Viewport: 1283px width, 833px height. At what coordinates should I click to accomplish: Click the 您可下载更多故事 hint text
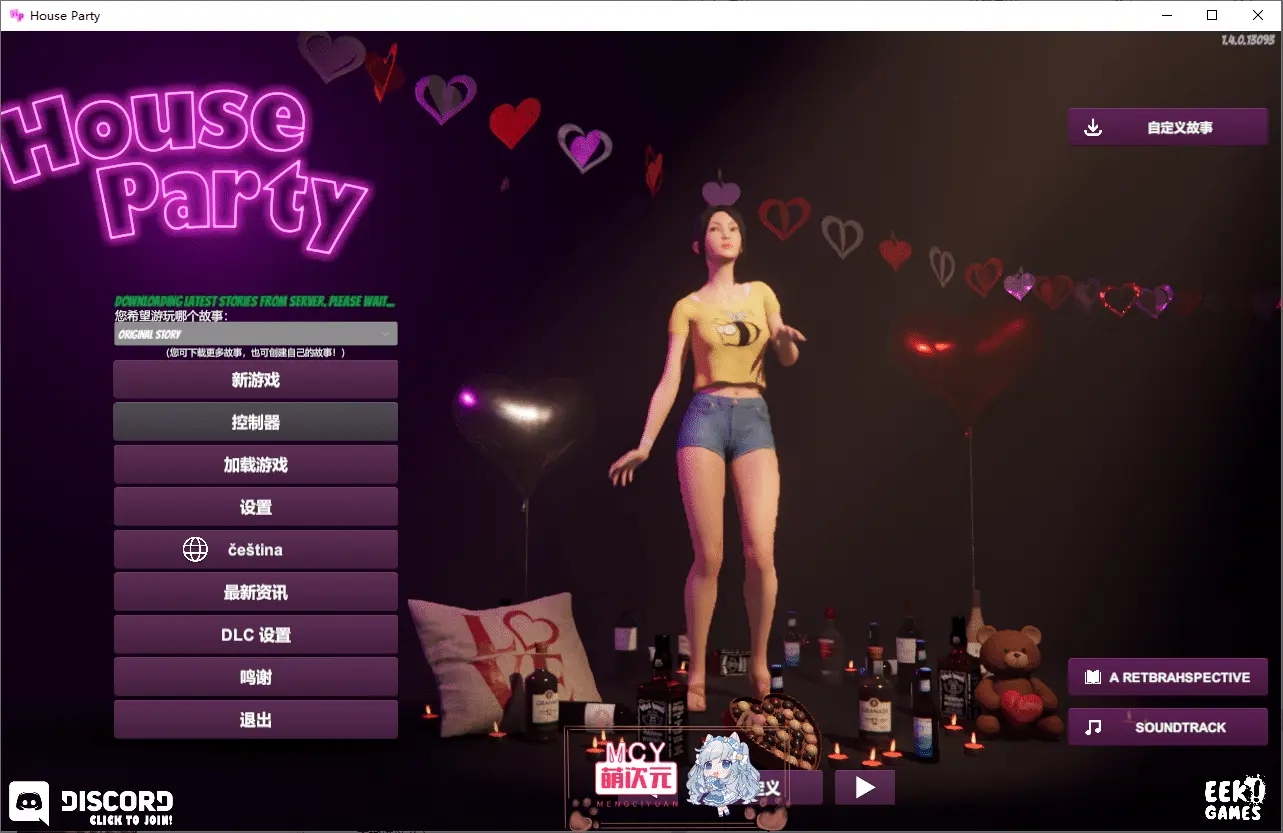point(256,352)
